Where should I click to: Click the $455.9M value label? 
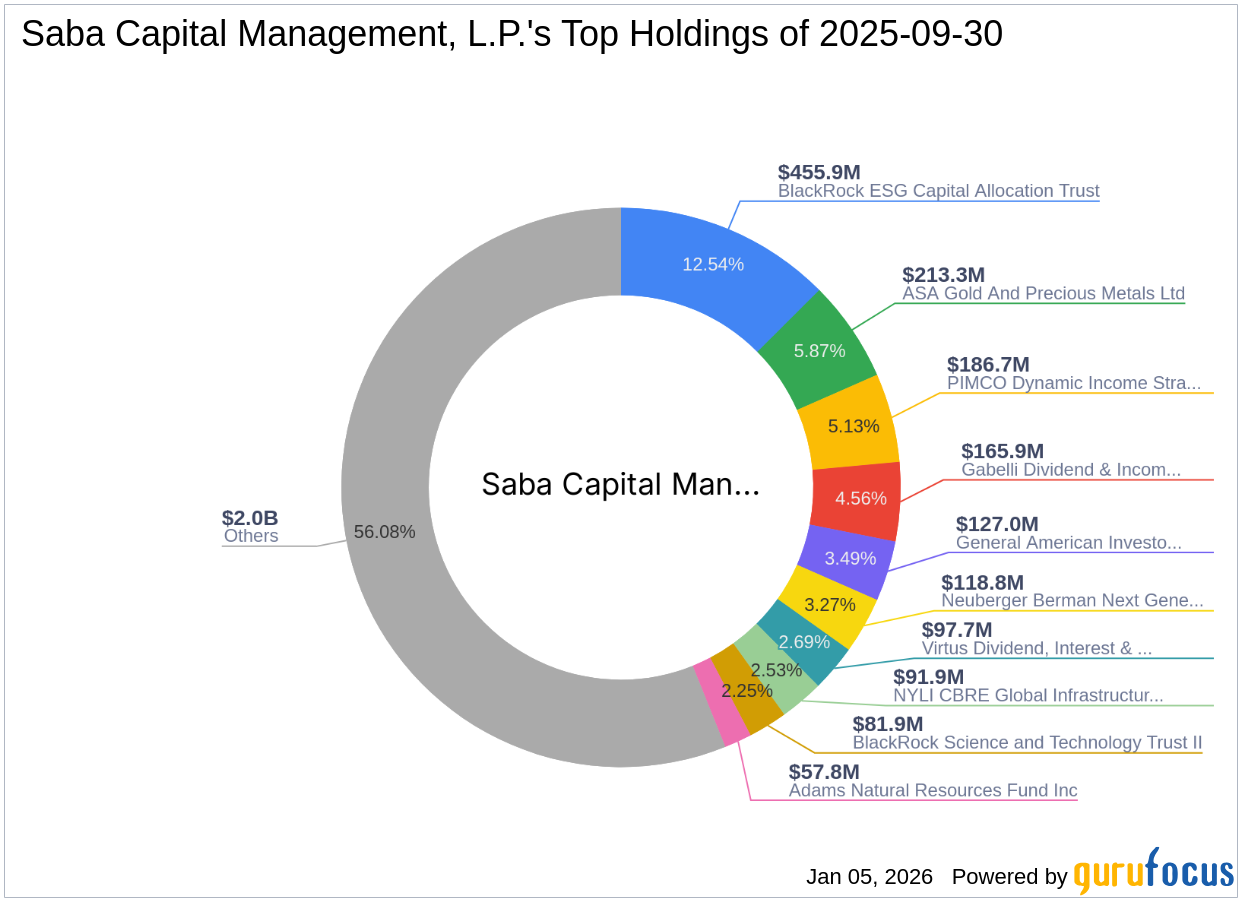click(x=818, y=172)
